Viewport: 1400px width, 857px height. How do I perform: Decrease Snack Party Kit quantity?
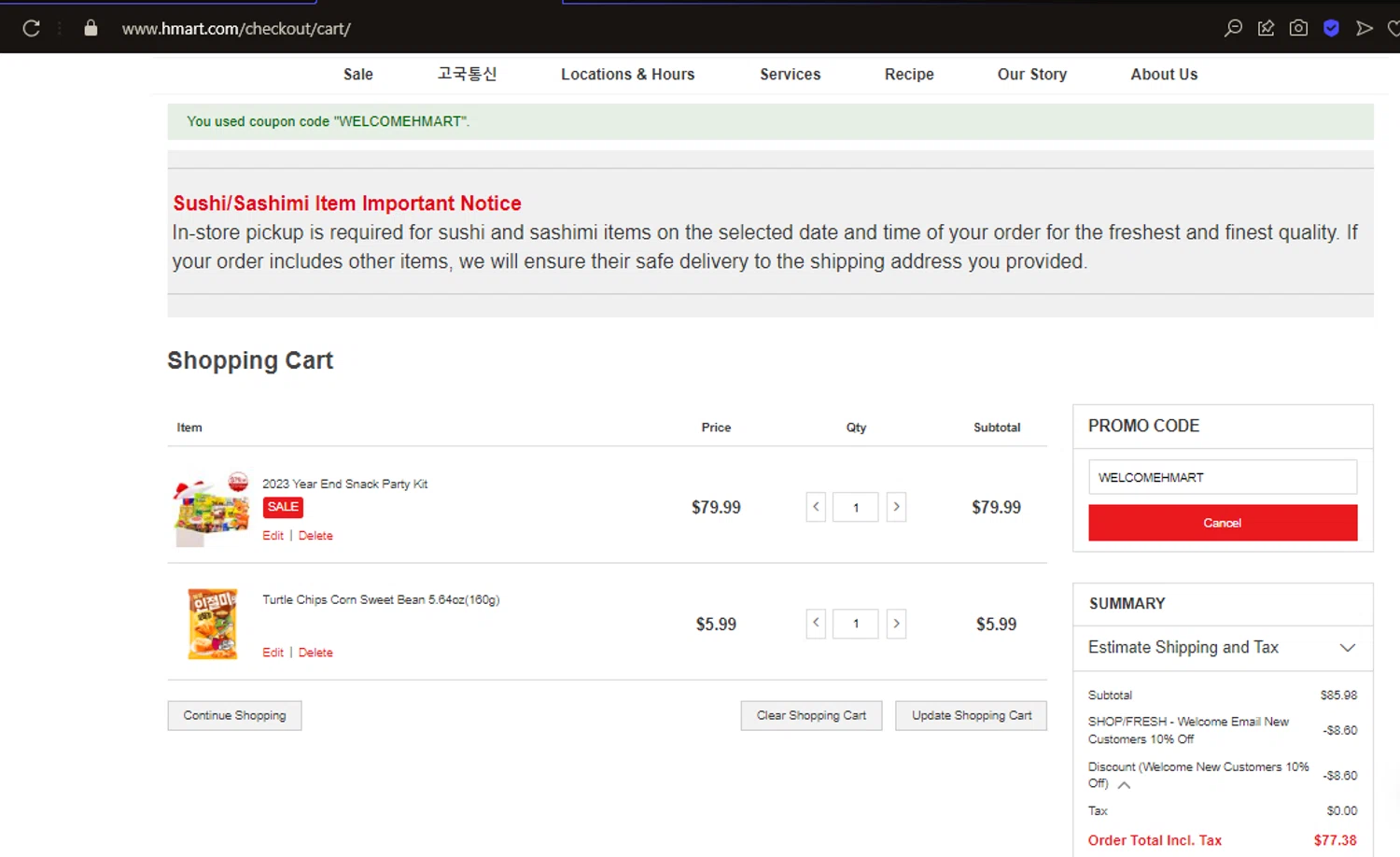[x=816, y=507]
